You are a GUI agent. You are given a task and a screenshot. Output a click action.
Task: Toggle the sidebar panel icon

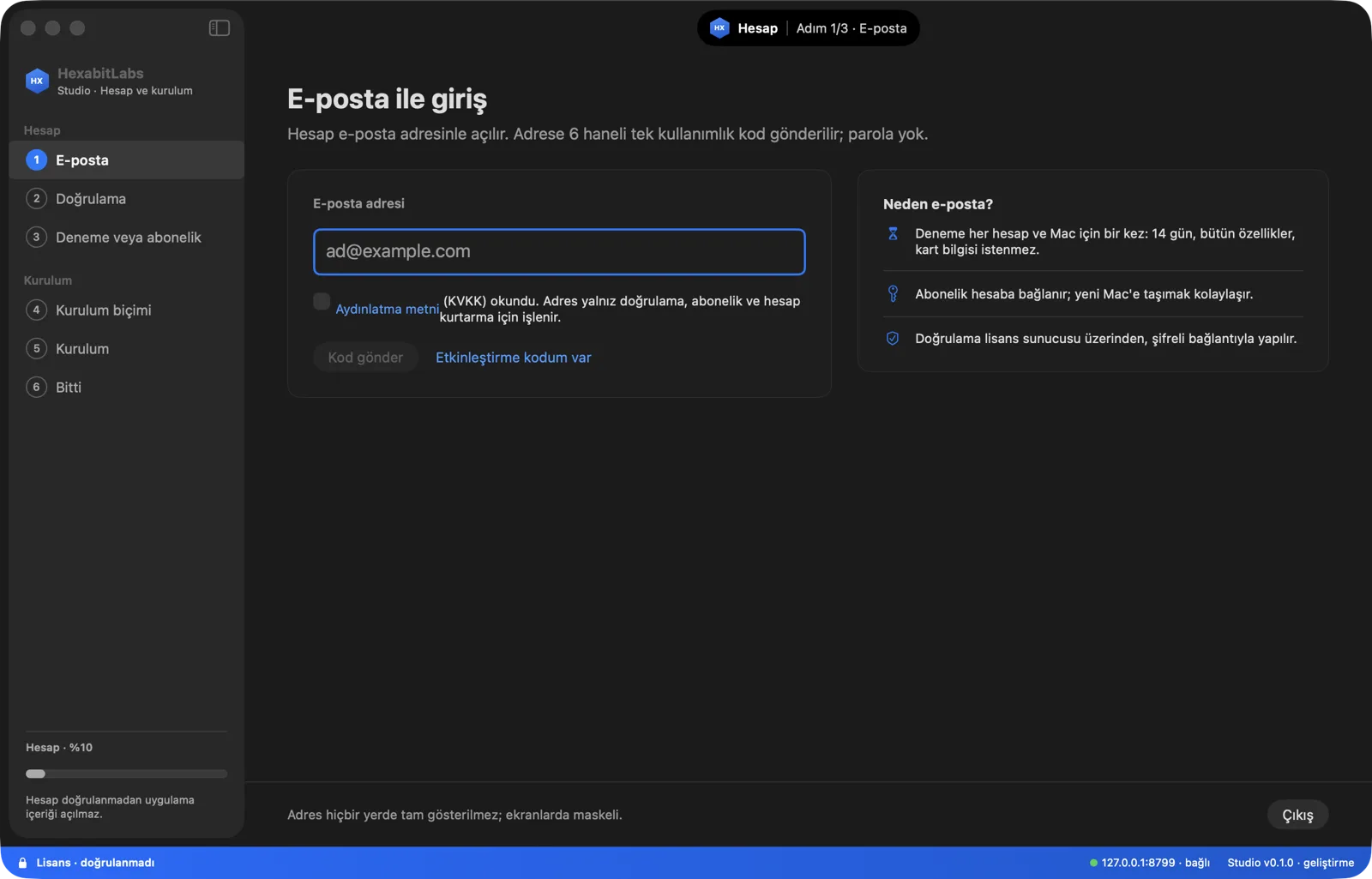coord(220,28)
